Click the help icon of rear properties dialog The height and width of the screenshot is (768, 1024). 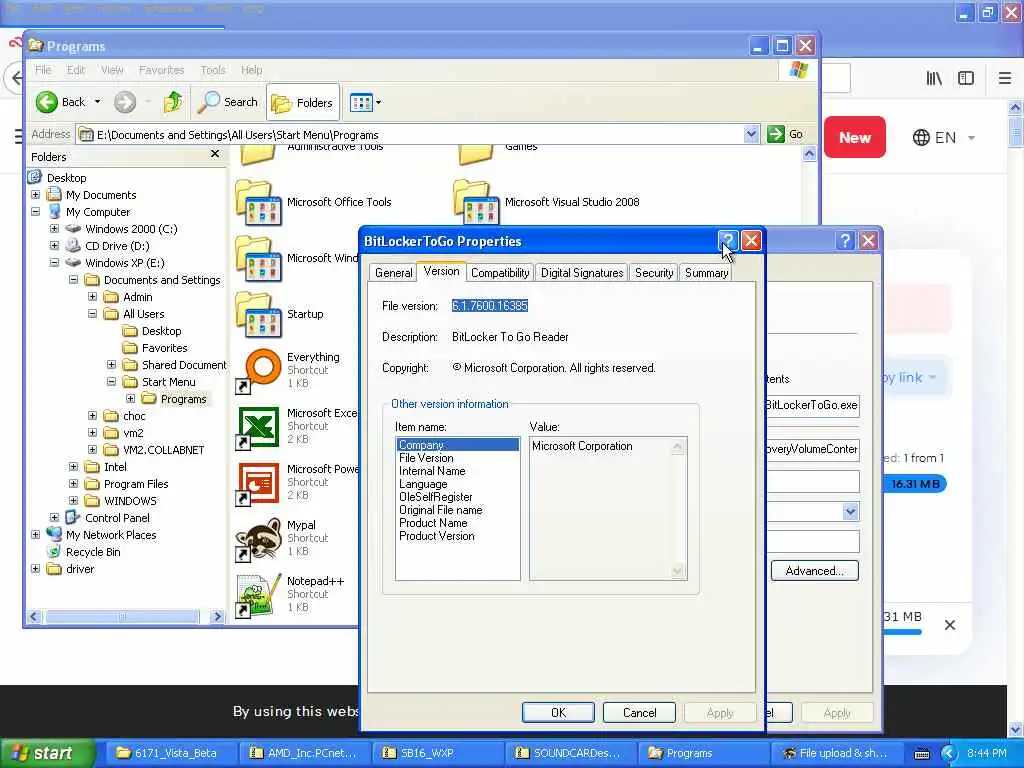[x=845, y=240]
